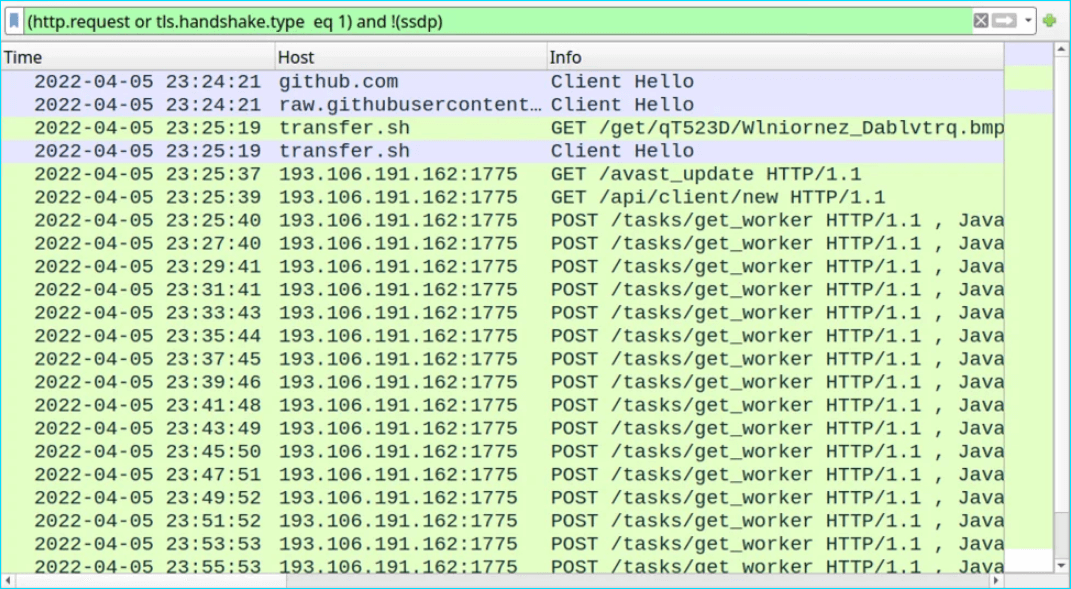
Task: Click the display filter bookmark icon
Action: pyautogui.click(x=14, y=21)
